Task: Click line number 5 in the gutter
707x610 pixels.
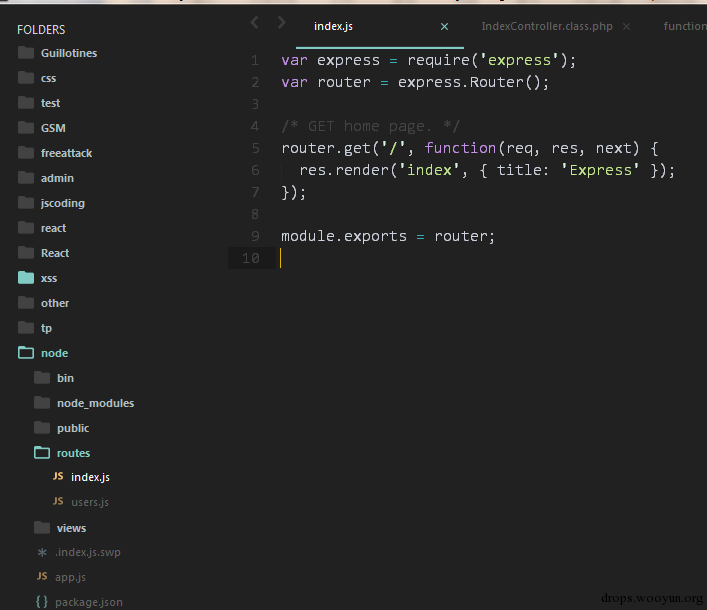Action: point(255,148)
